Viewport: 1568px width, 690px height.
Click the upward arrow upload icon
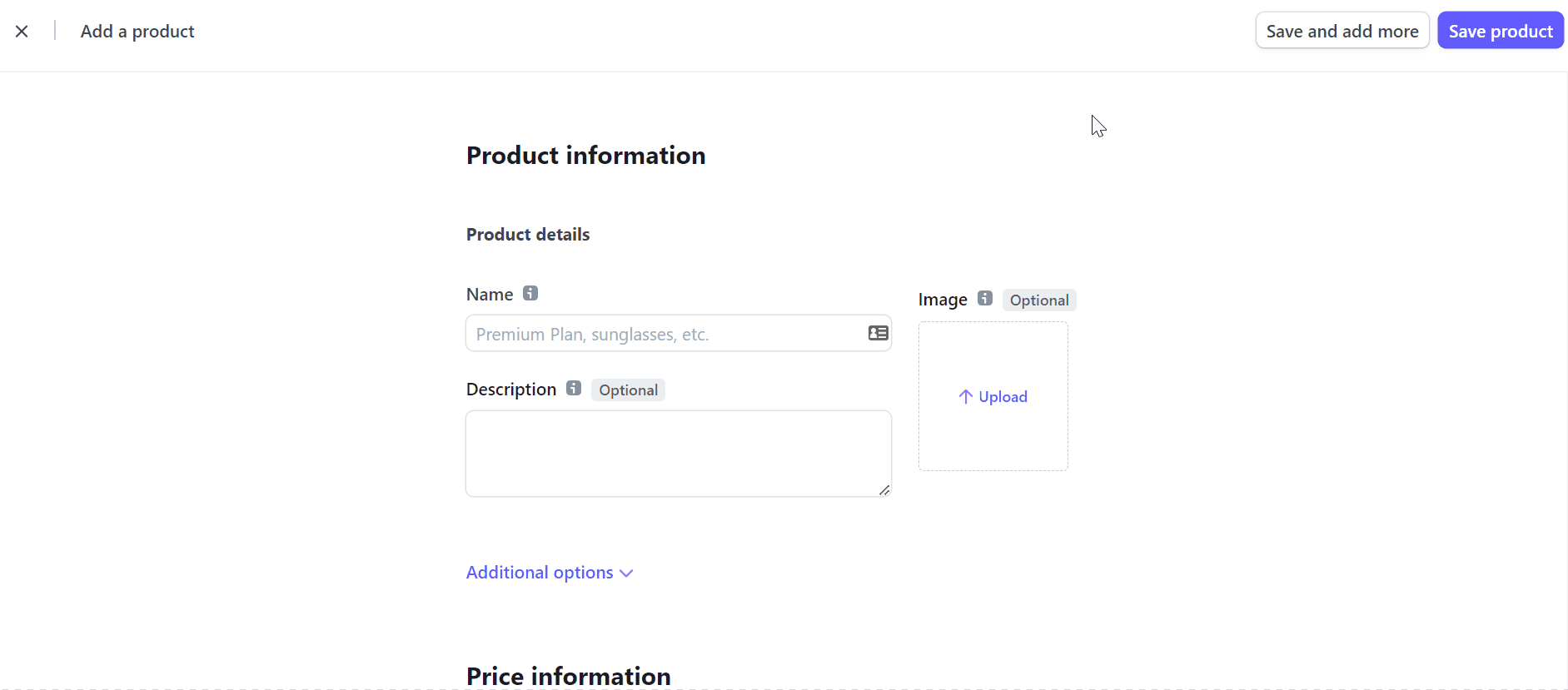click(965, 396)
